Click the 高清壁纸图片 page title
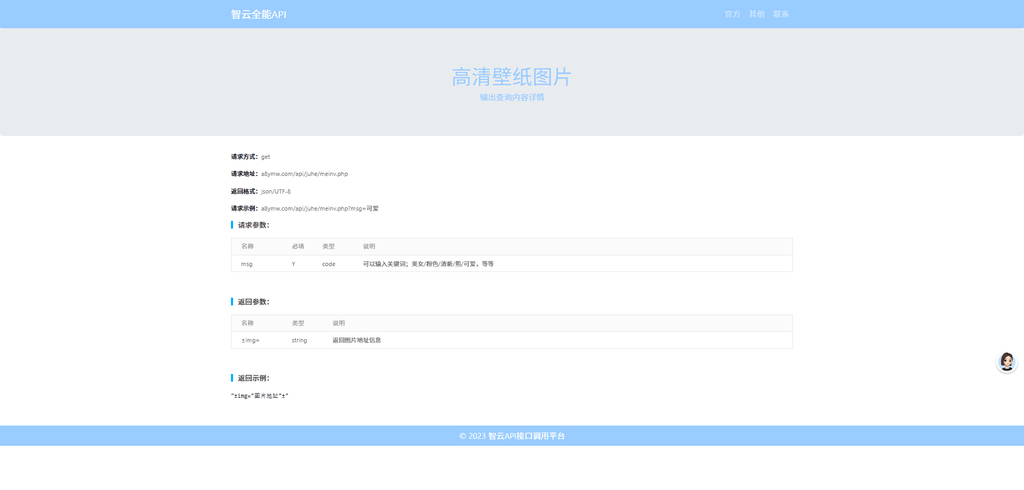This screenshot has height=490, width=1024. tap(511, 77)
